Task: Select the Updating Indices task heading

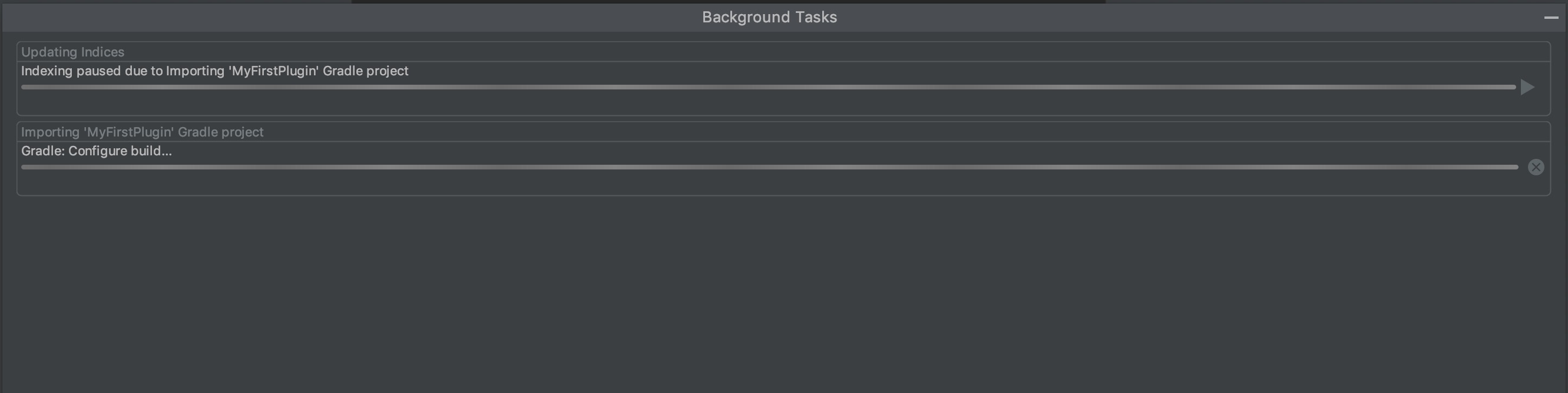Action: (x=72, y=52)
